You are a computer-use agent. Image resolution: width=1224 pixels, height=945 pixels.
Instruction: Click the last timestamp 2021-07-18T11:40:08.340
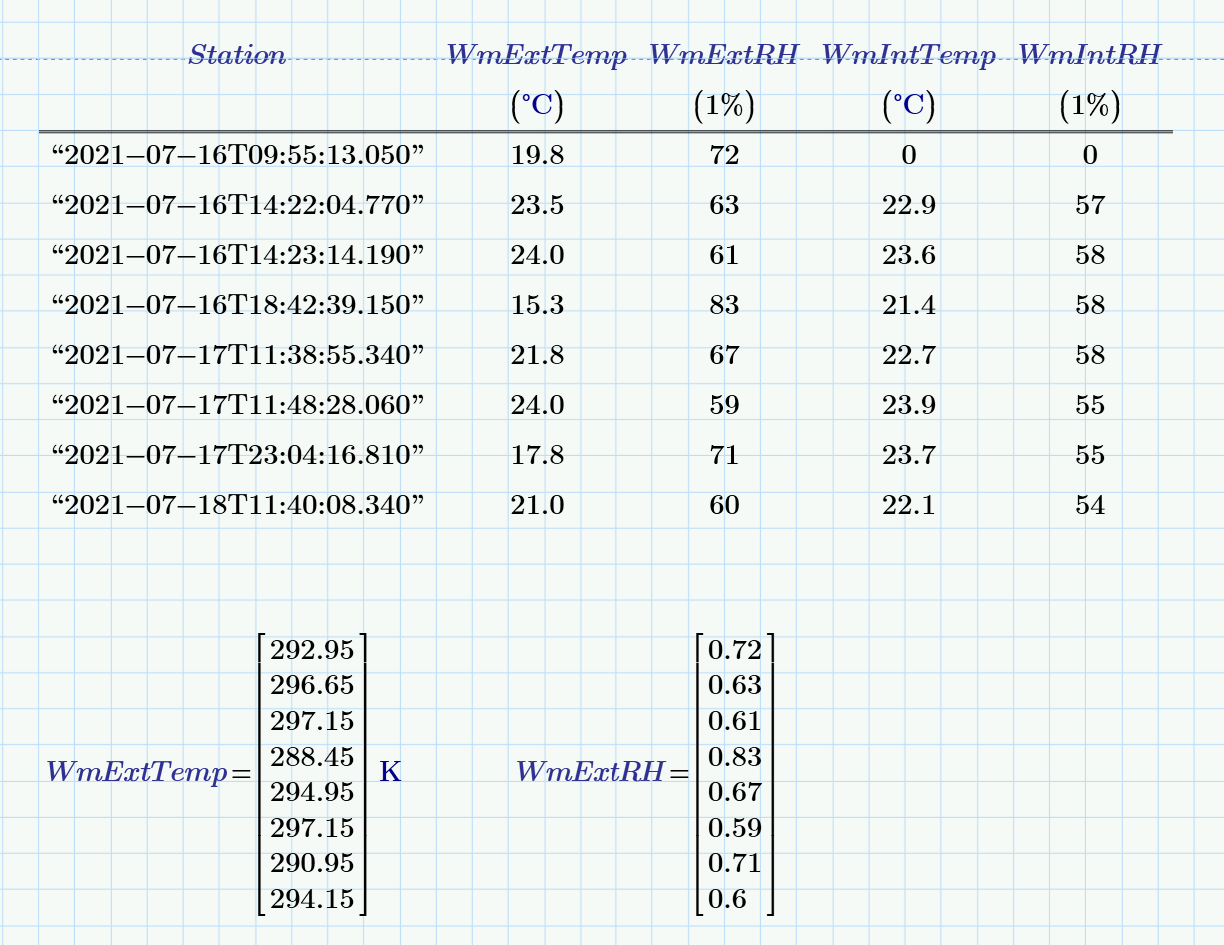(x=237, y=505)
